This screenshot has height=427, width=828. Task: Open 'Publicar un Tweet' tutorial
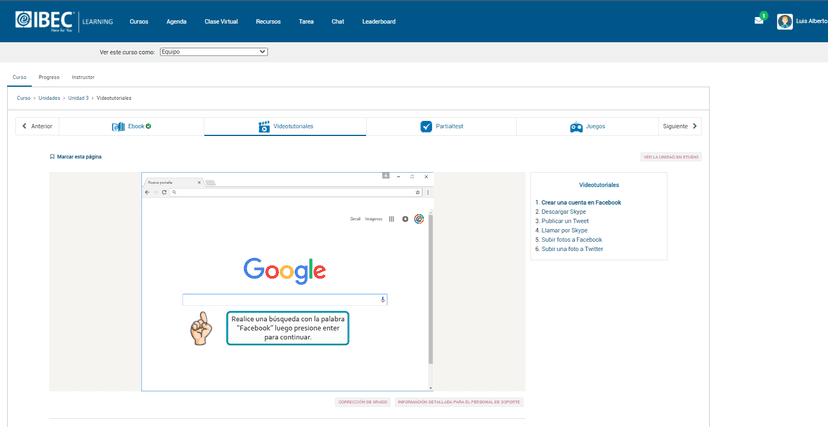(x=565, y=221)
